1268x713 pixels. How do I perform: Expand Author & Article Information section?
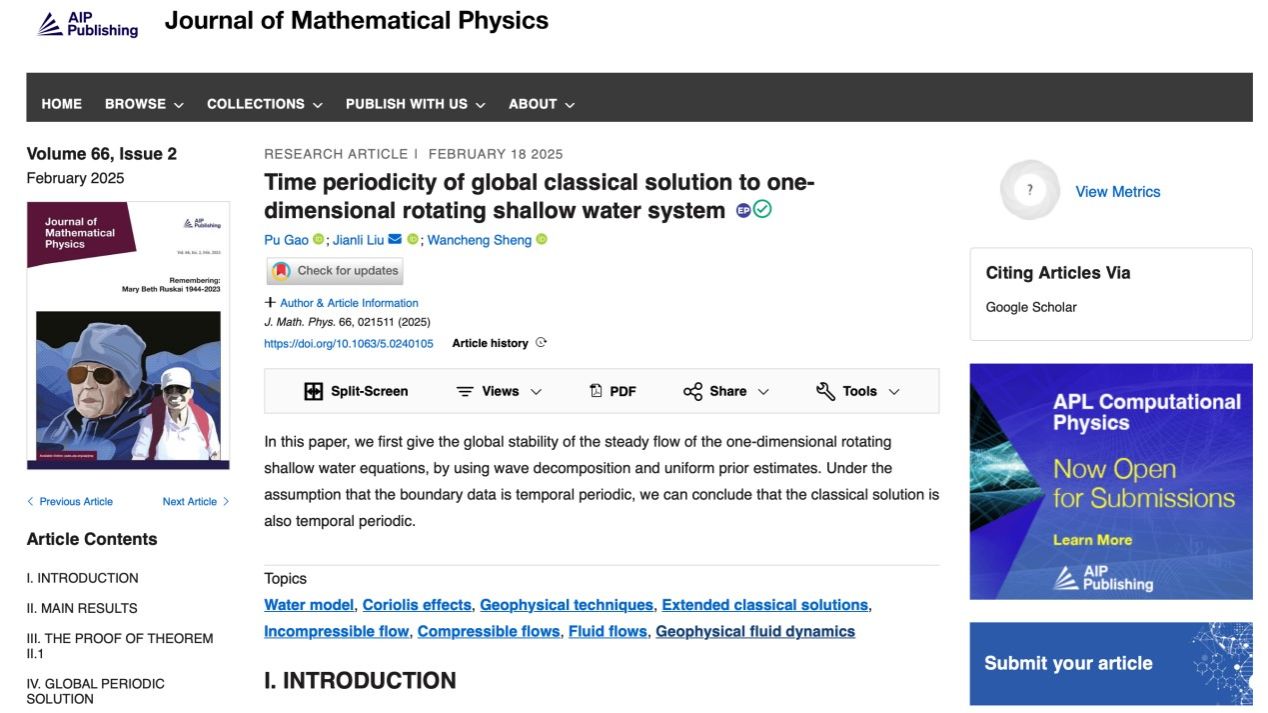tap(341, 303)
